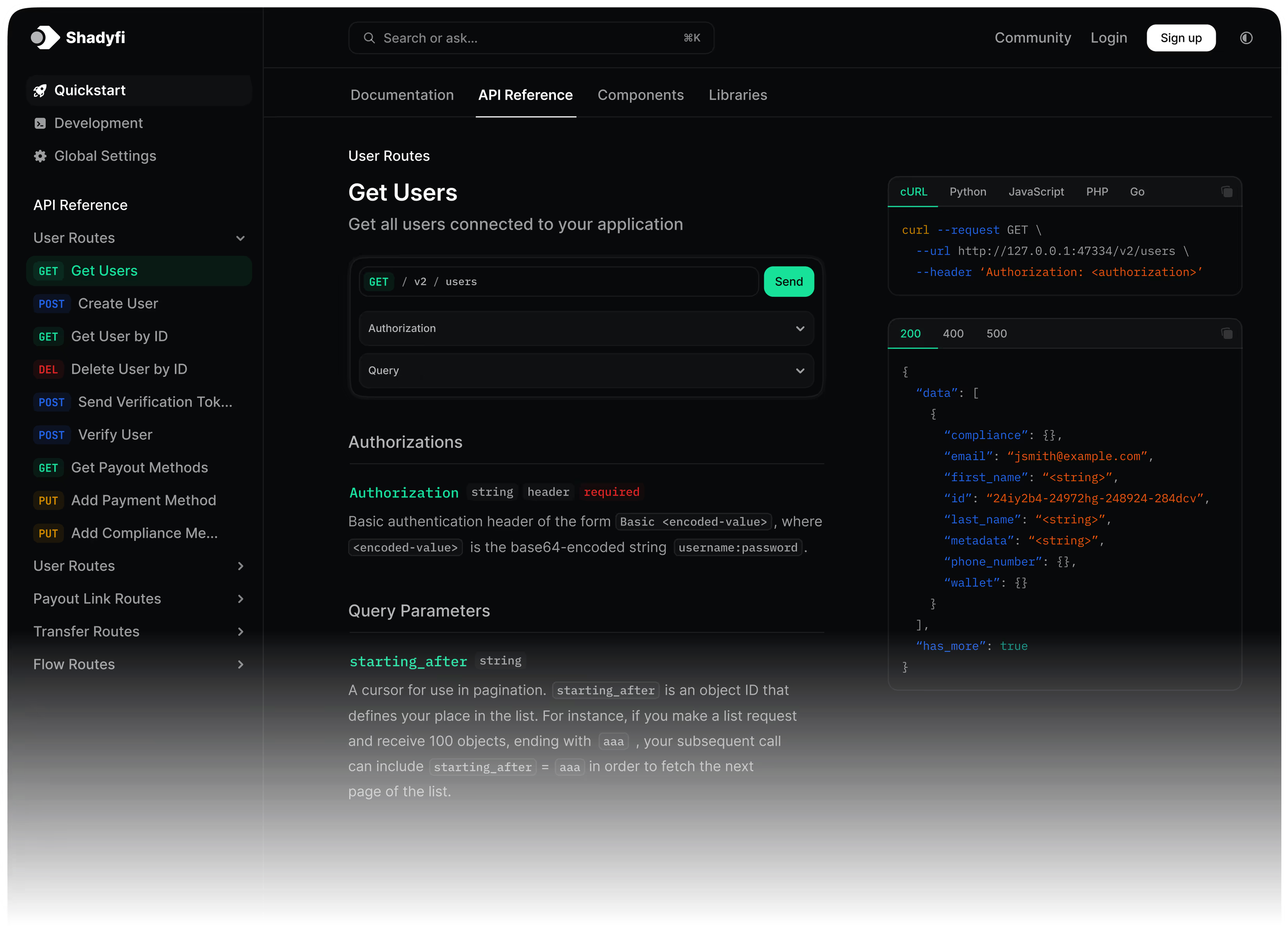1288x936 pixels.
Task: Toggle the theme contrast icon
Action: (1246, 37)
